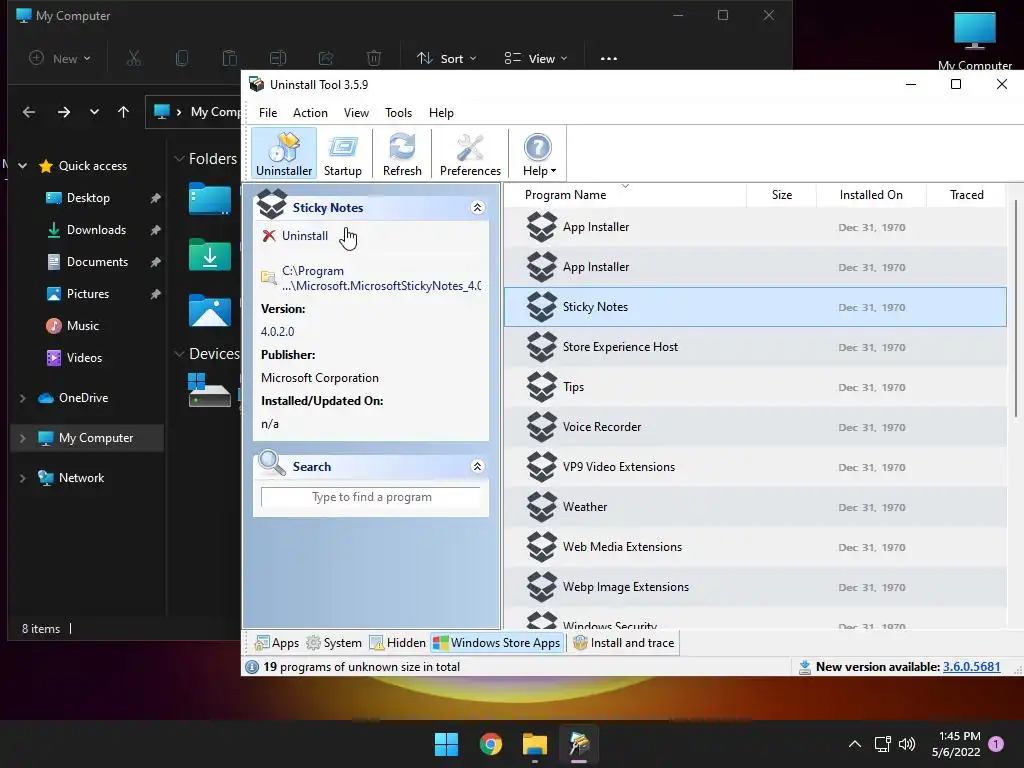This screenshot has height=768, width=1024.
Task: Open the volume control in system tray
Action: tap(907, 744)
